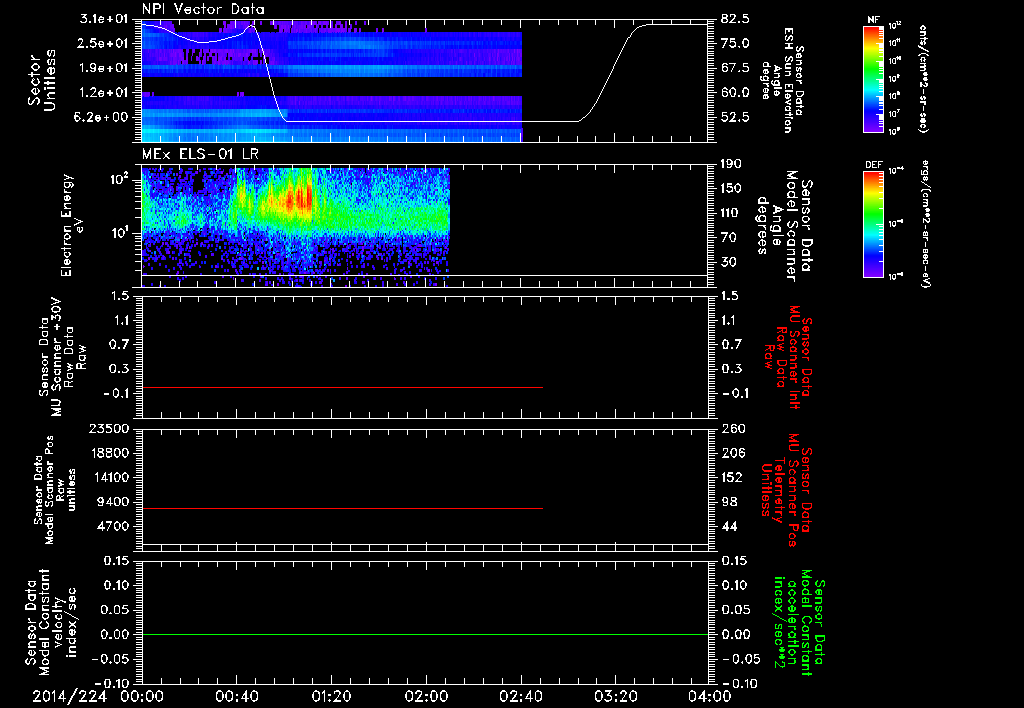Image resolution: width=1024 pixels, height=708 pixels.
Task: Click the 00:40 time axis label
Action: tap(236, 697)
